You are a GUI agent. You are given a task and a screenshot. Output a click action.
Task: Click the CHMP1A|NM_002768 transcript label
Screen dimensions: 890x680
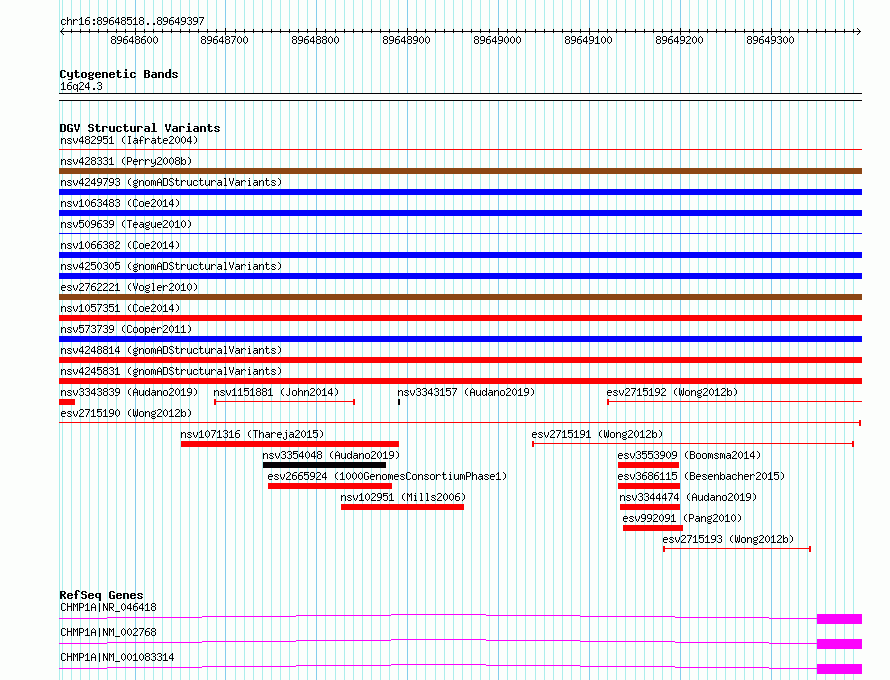tap(108, 632)
